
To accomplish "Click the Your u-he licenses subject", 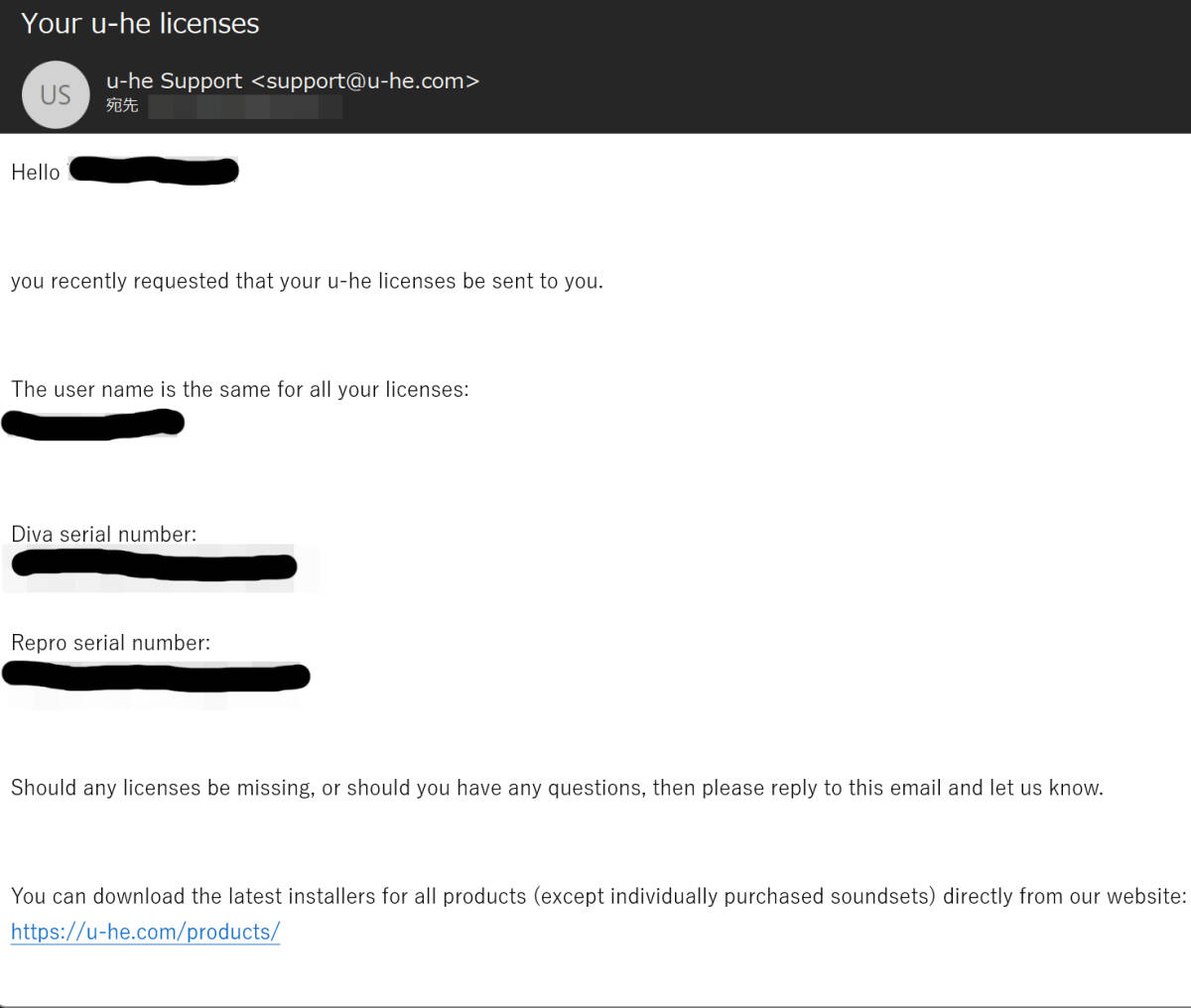I will 140,24.
